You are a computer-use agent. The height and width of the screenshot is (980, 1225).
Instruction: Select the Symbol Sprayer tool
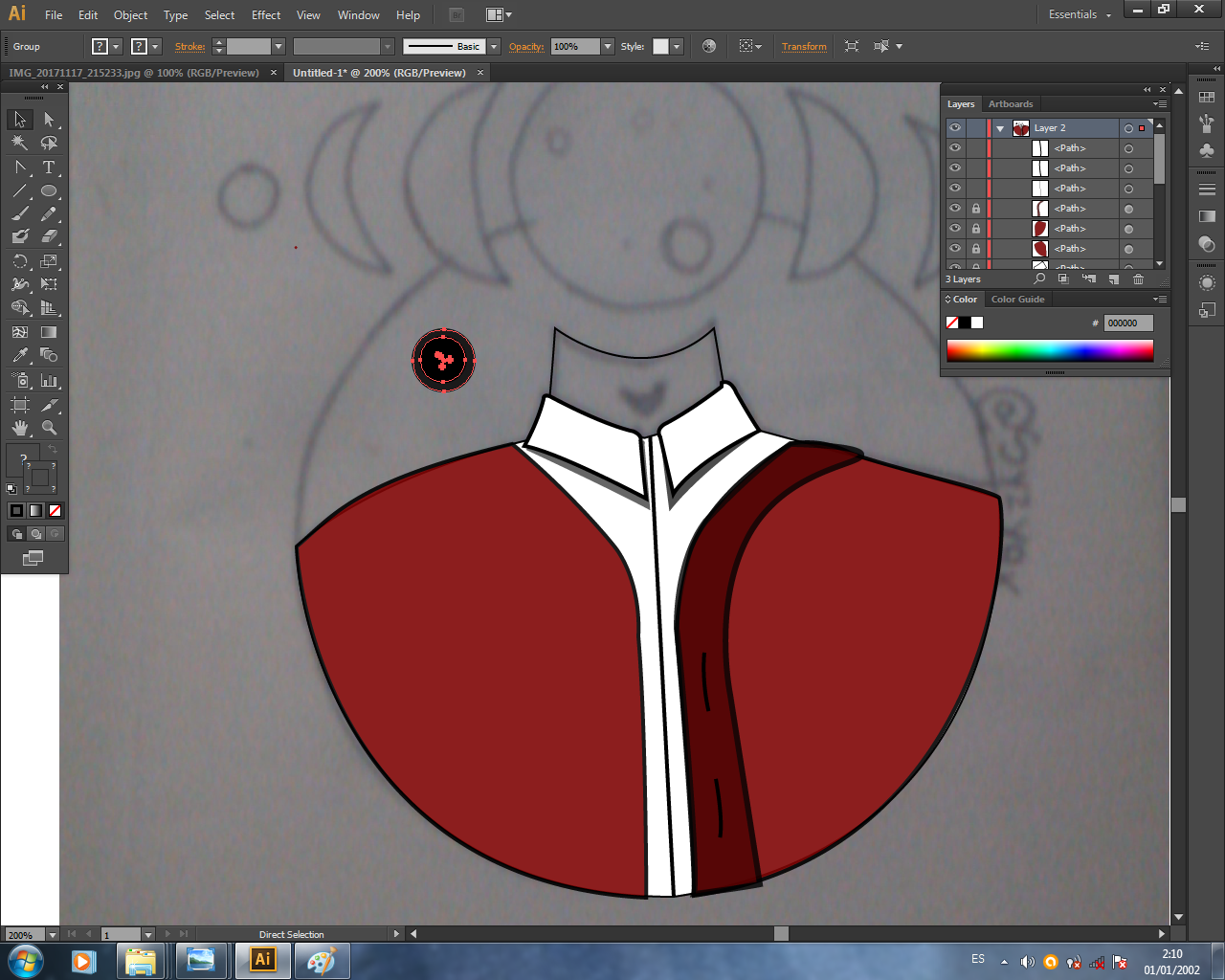[20, 380]
